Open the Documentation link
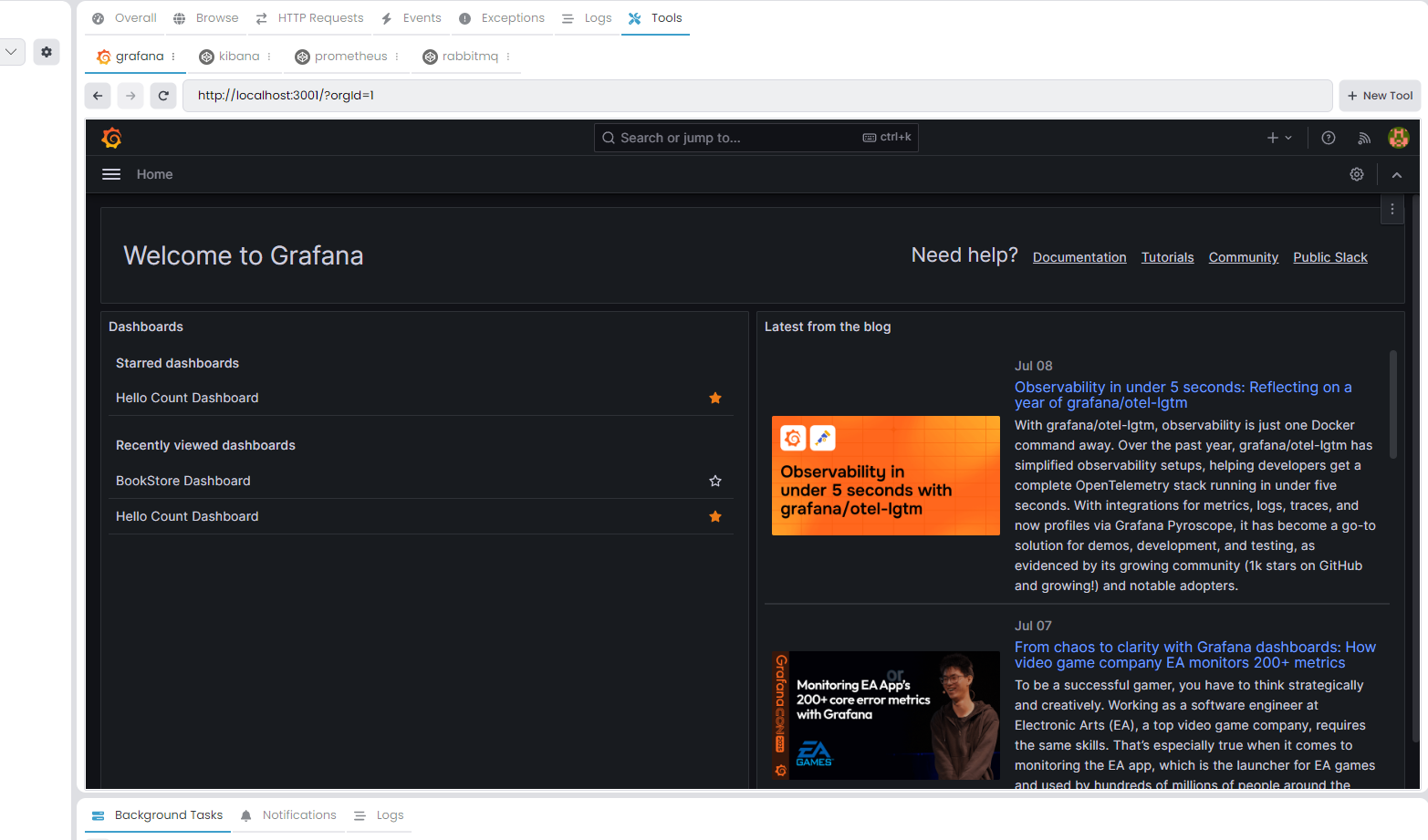Image resolution: width=1428 pixels, height=840 pixels. pyautogui.click(x=1079, y=257)
